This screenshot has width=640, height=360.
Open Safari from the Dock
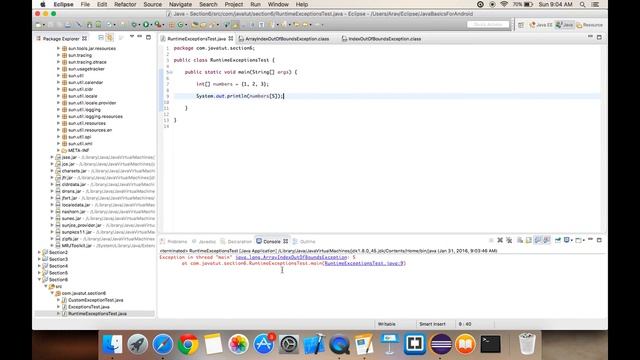(162, 344)
